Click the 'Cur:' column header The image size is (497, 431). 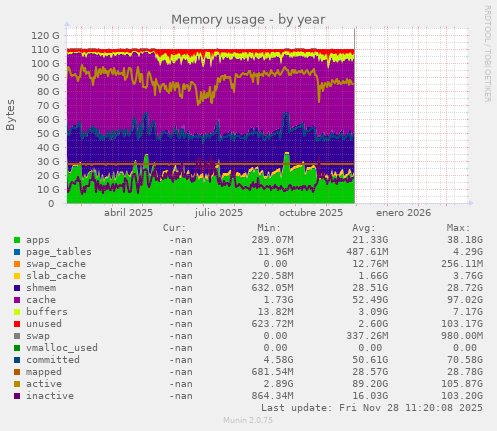(x=174, y=228)
